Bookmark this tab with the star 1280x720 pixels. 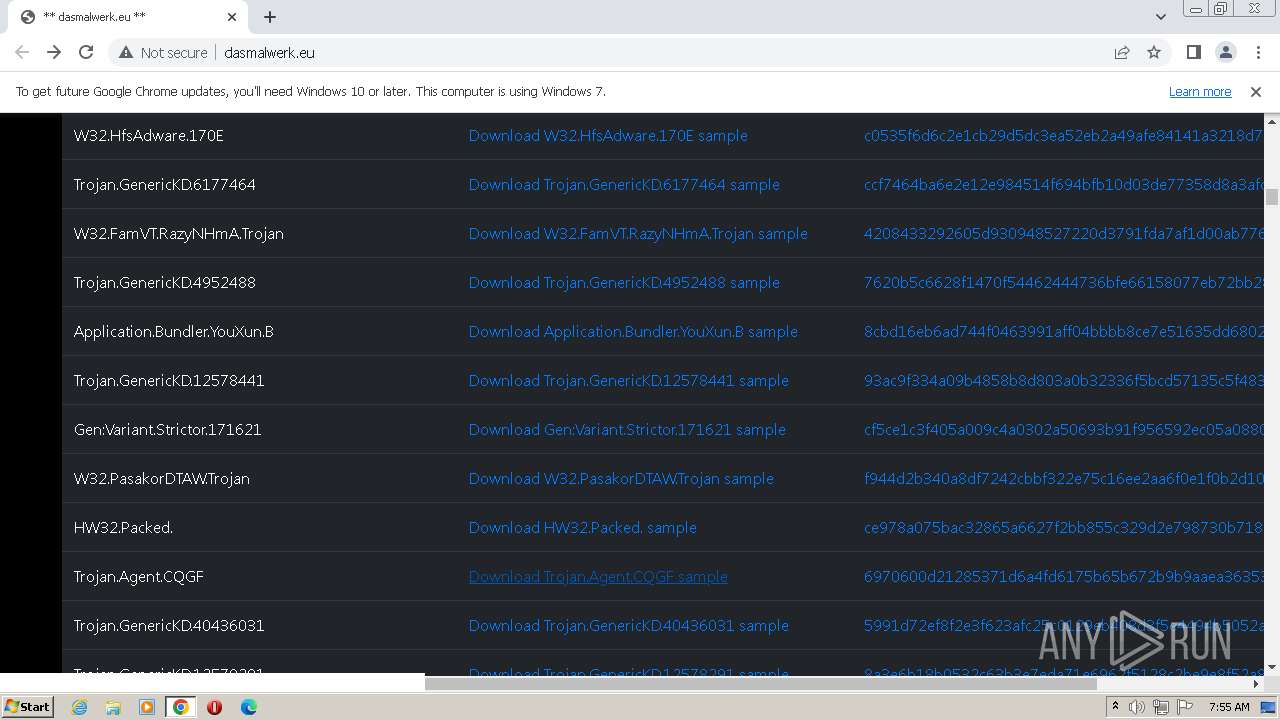tap(1154, 52)
